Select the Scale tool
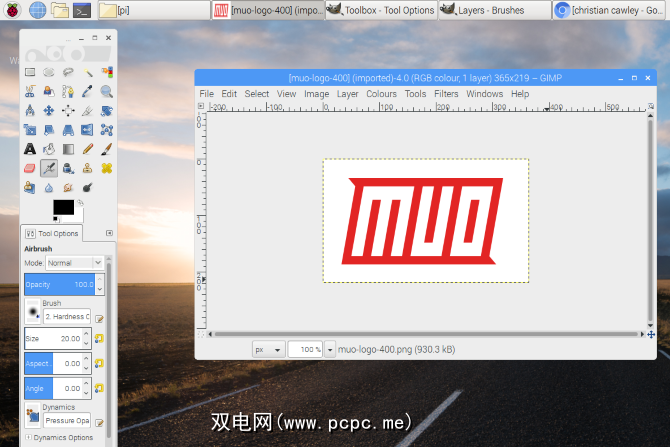Screen dimensions: 670x447 click(30, 130)
